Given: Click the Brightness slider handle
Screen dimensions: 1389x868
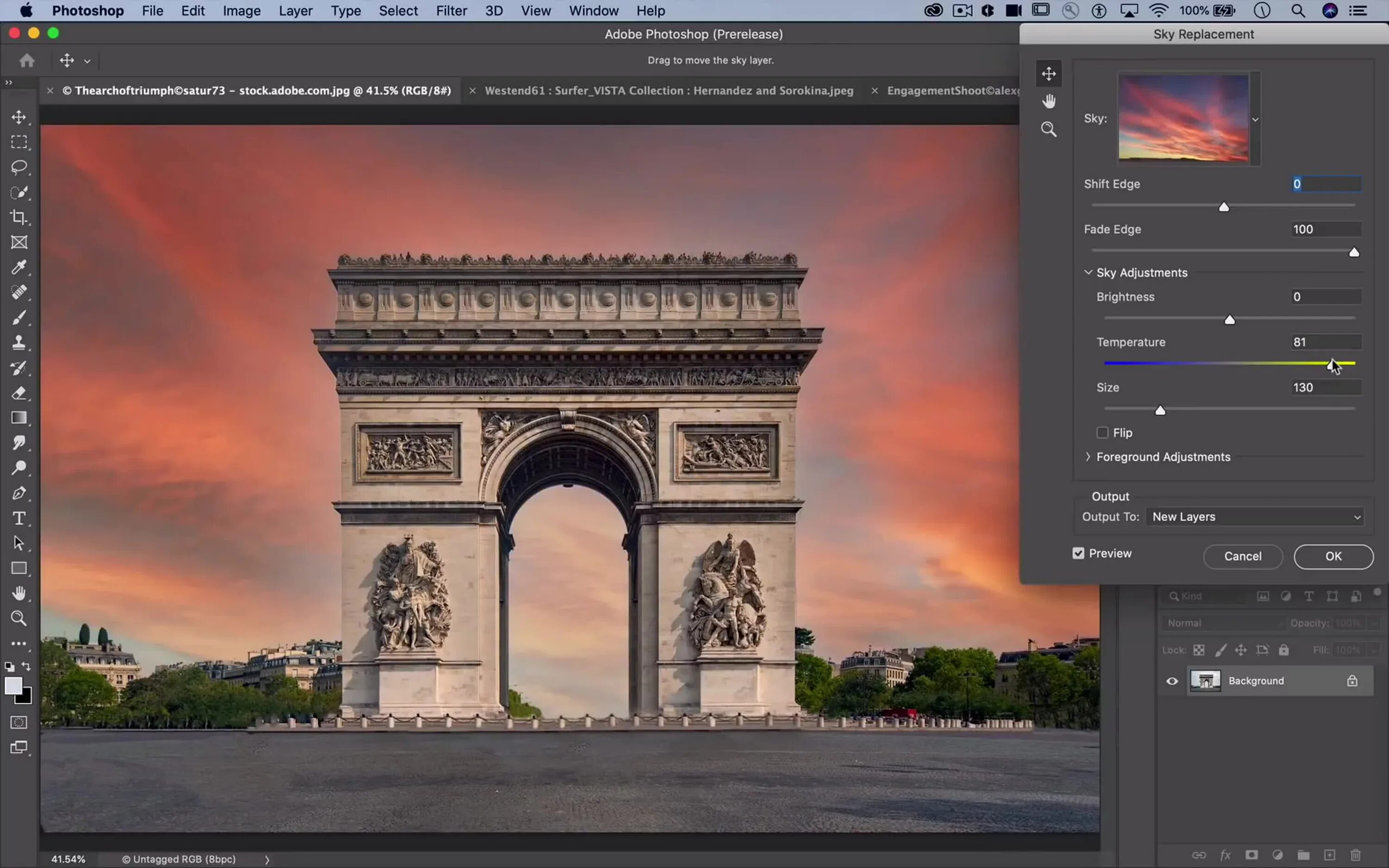Looking at the screenshot, I should tap(1229, 320).
